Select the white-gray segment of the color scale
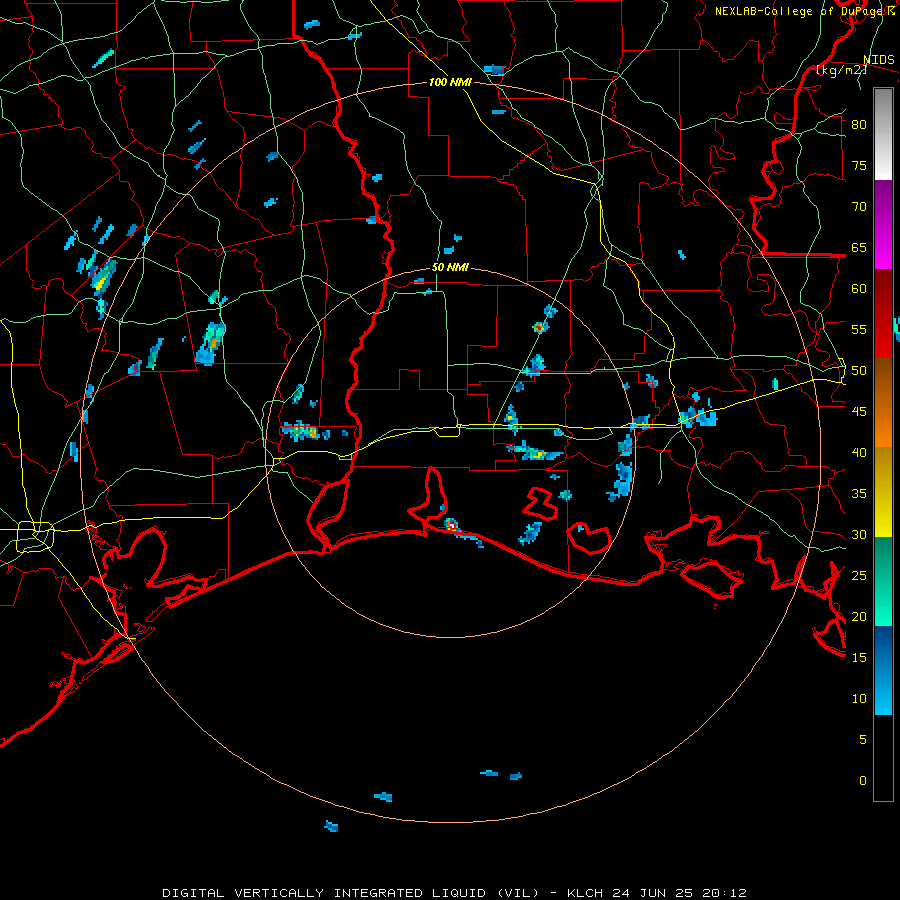This screenshot has width=900, height=900. [883, 134]
